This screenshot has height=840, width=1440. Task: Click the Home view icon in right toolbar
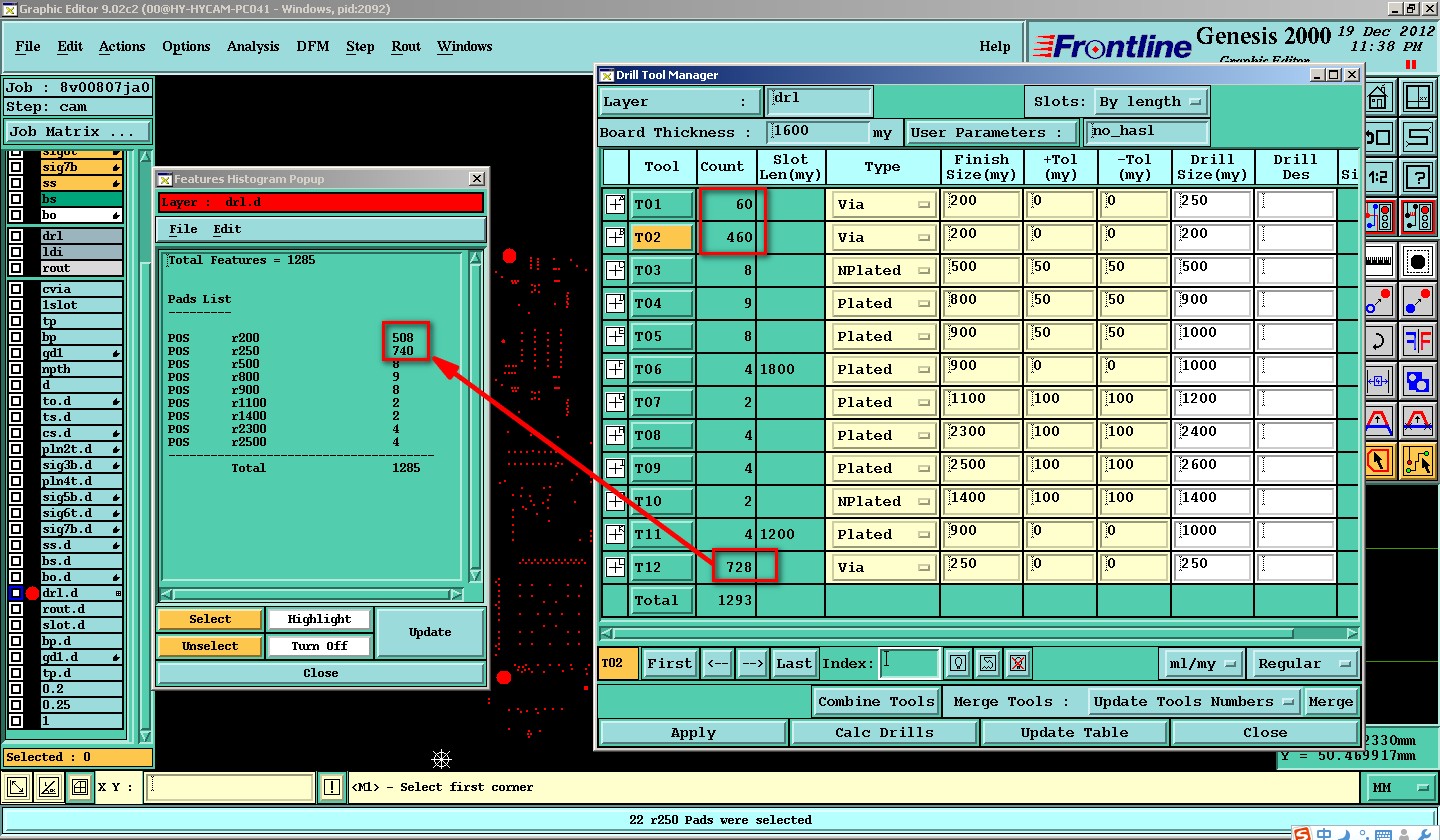point(1379,98)
